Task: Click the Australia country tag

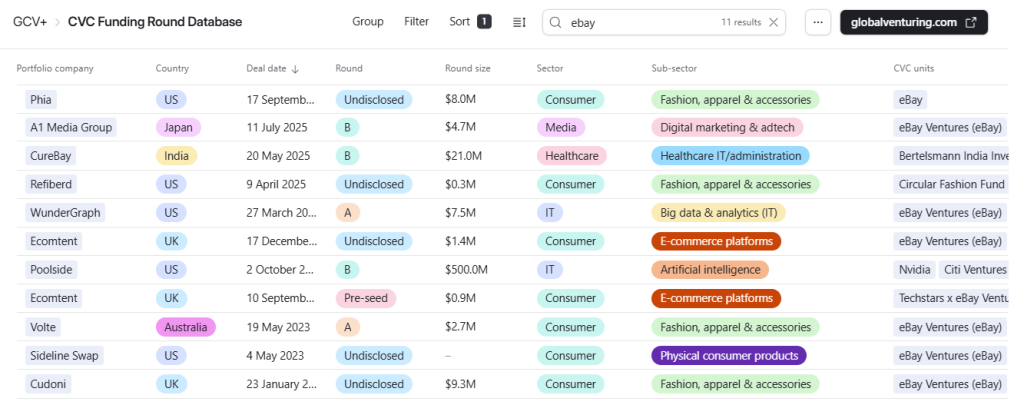Action: (x=185, y=327)
